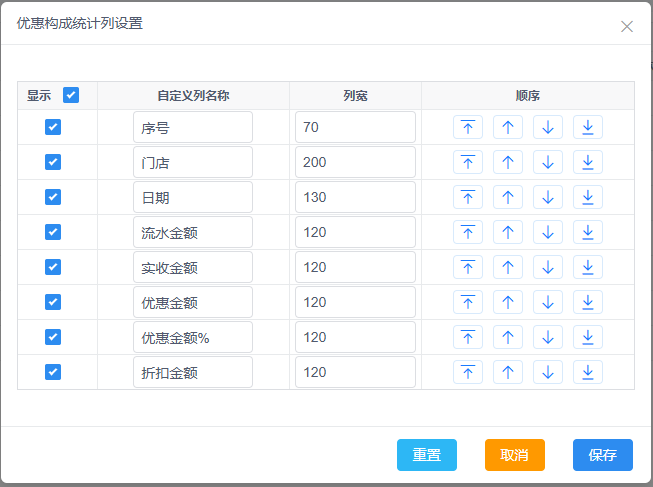
Task: Edit the 折扣金额 row width field
Action: coord(355,372)
